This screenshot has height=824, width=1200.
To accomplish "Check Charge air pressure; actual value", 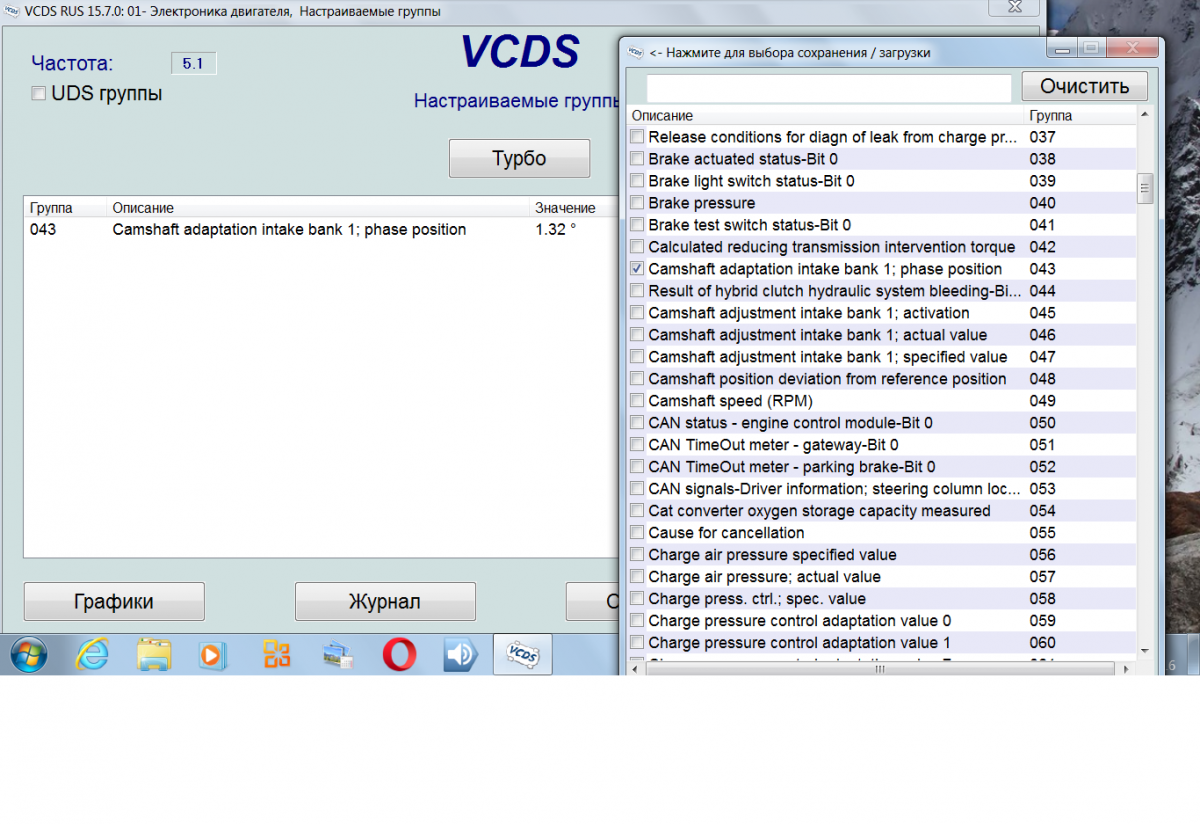I will (x=637, y=577).
